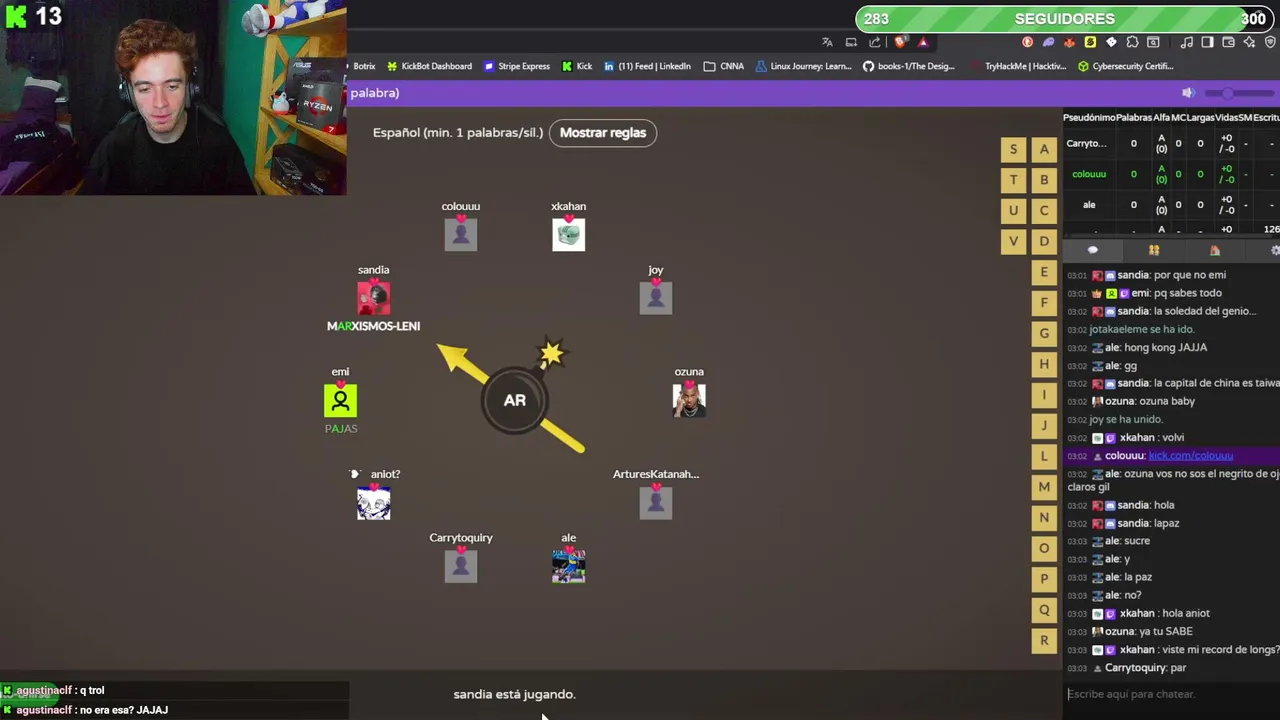
Task: Click the letter V alphabet tile
Action: (x=1013, y=241)
